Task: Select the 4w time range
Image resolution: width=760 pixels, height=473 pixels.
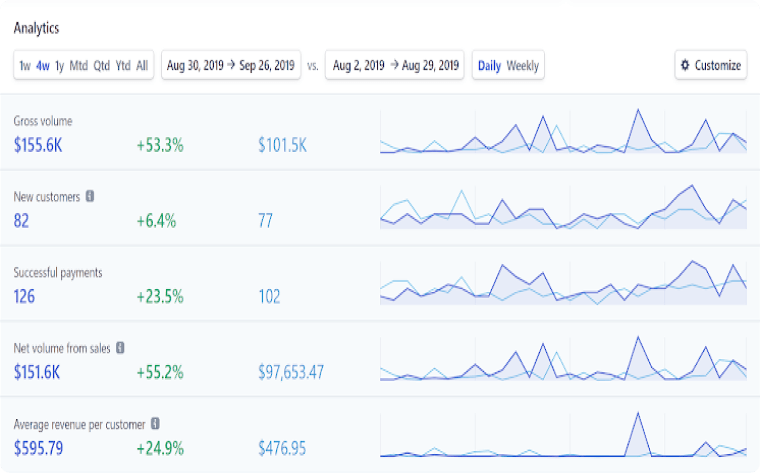Action: click(x=43, y=65)
